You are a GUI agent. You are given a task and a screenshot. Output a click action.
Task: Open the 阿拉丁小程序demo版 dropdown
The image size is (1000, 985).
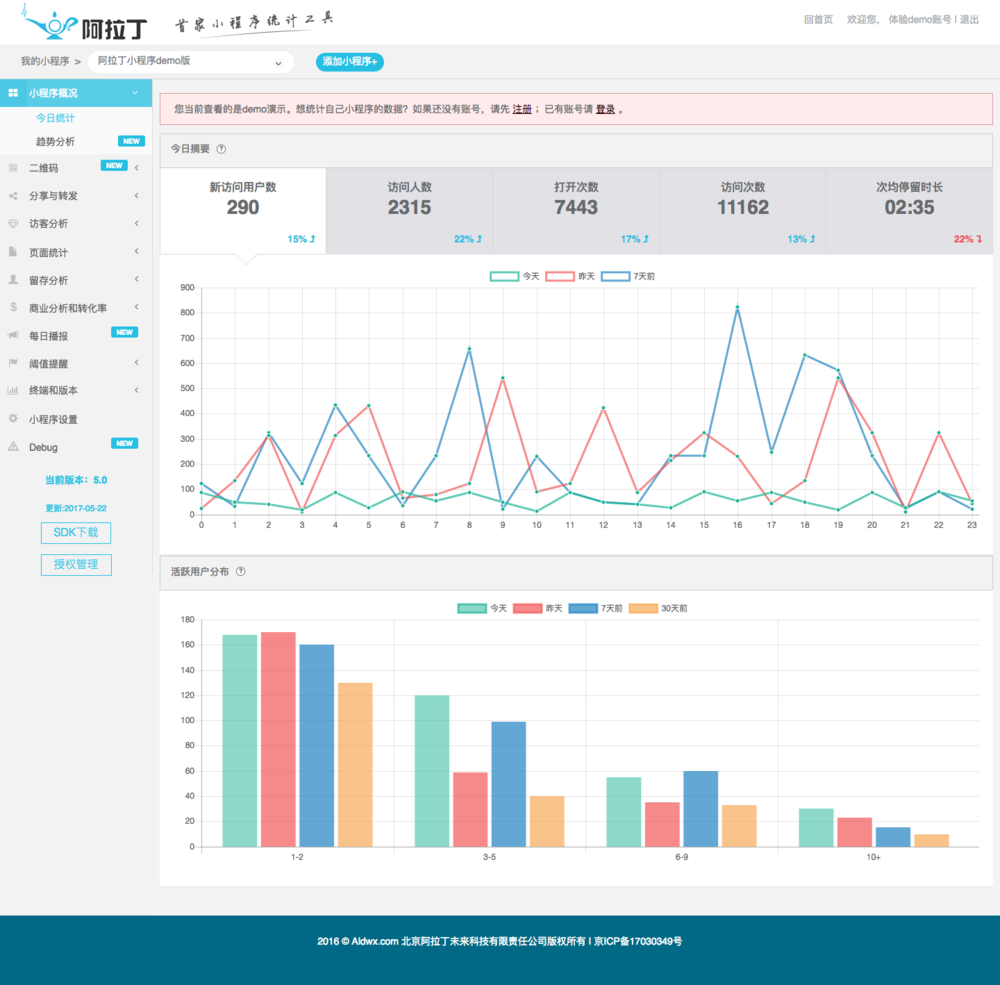click(191, 62)
